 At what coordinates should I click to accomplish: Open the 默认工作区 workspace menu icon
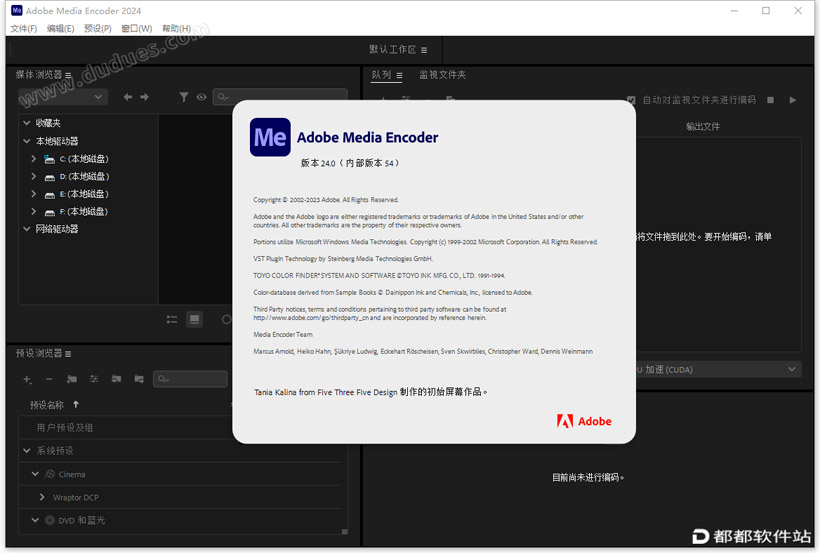click(x=424, y=50)
